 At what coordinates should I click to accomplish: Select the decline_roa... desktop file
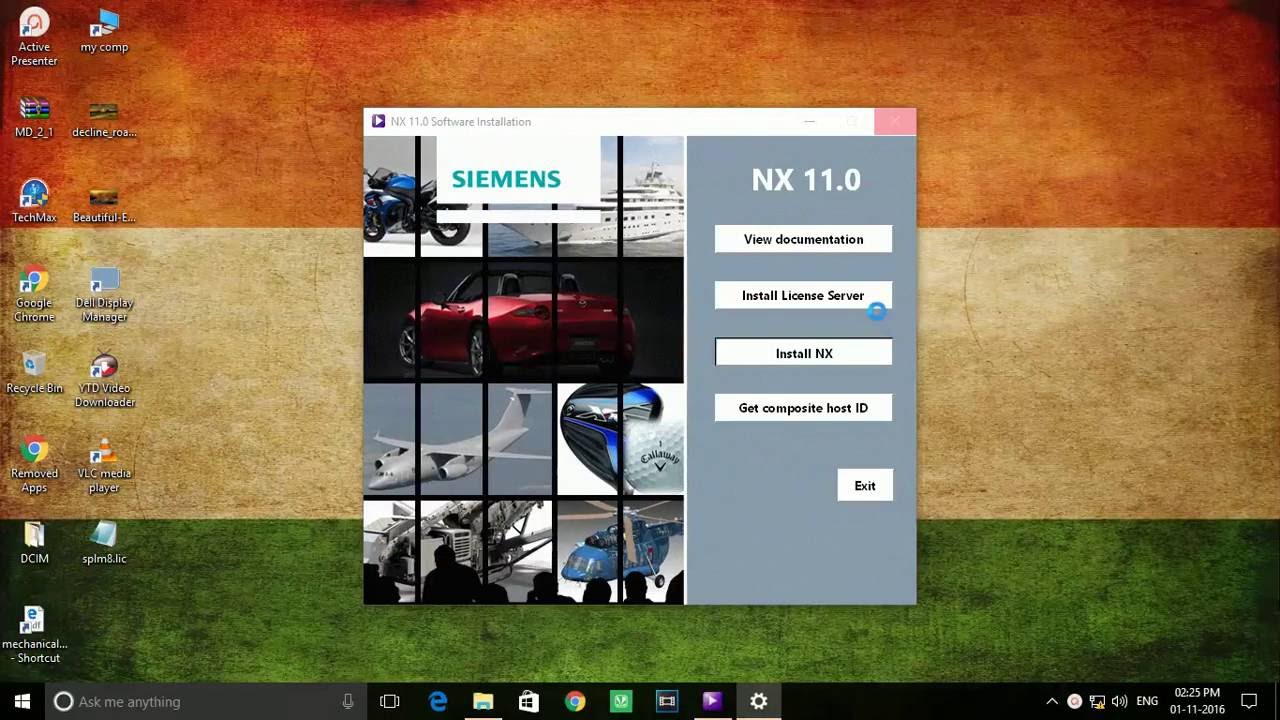[x=104, y=117]
